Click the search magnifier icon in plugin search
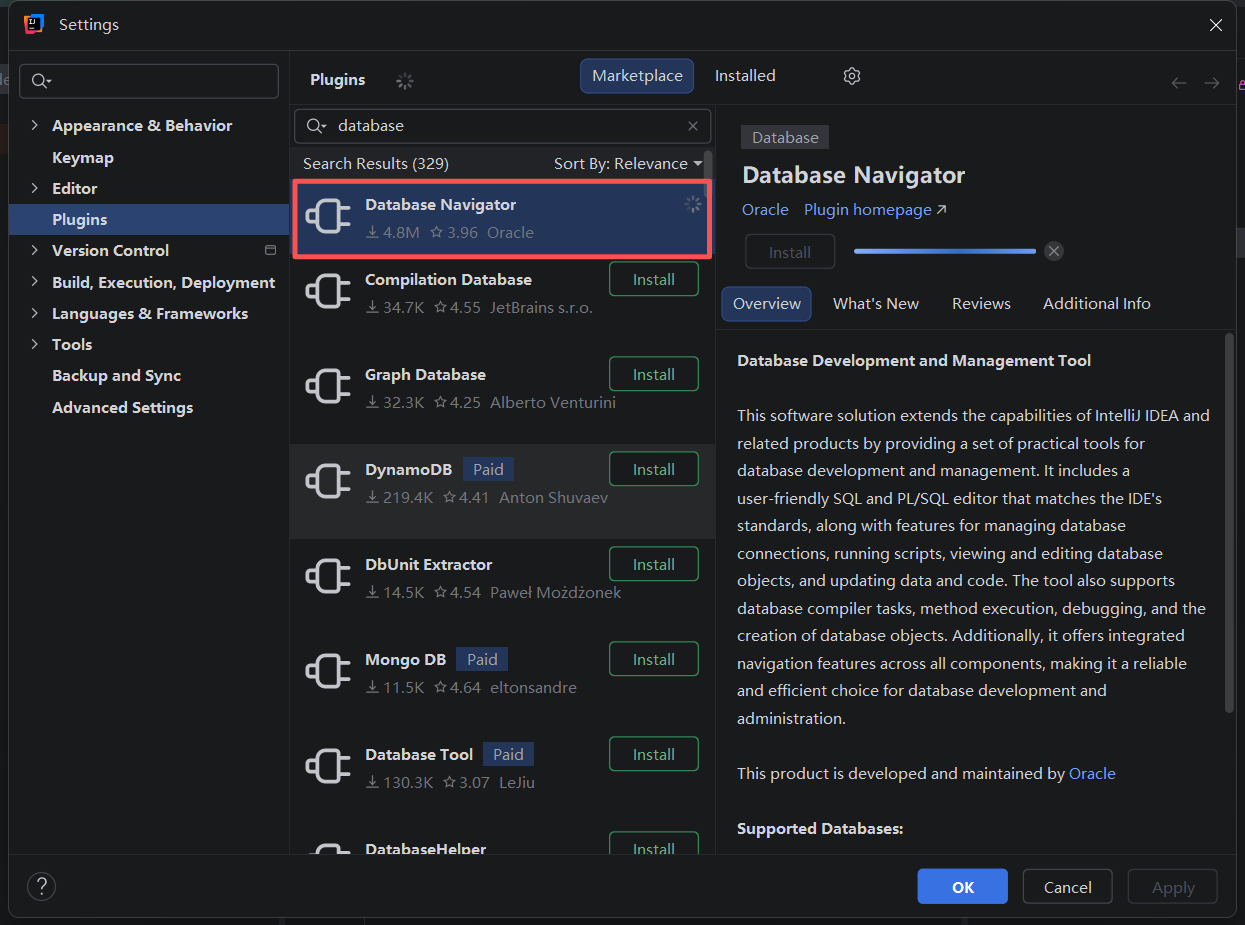The height and width of the screenshot is (925, 1245). point(316,126)
